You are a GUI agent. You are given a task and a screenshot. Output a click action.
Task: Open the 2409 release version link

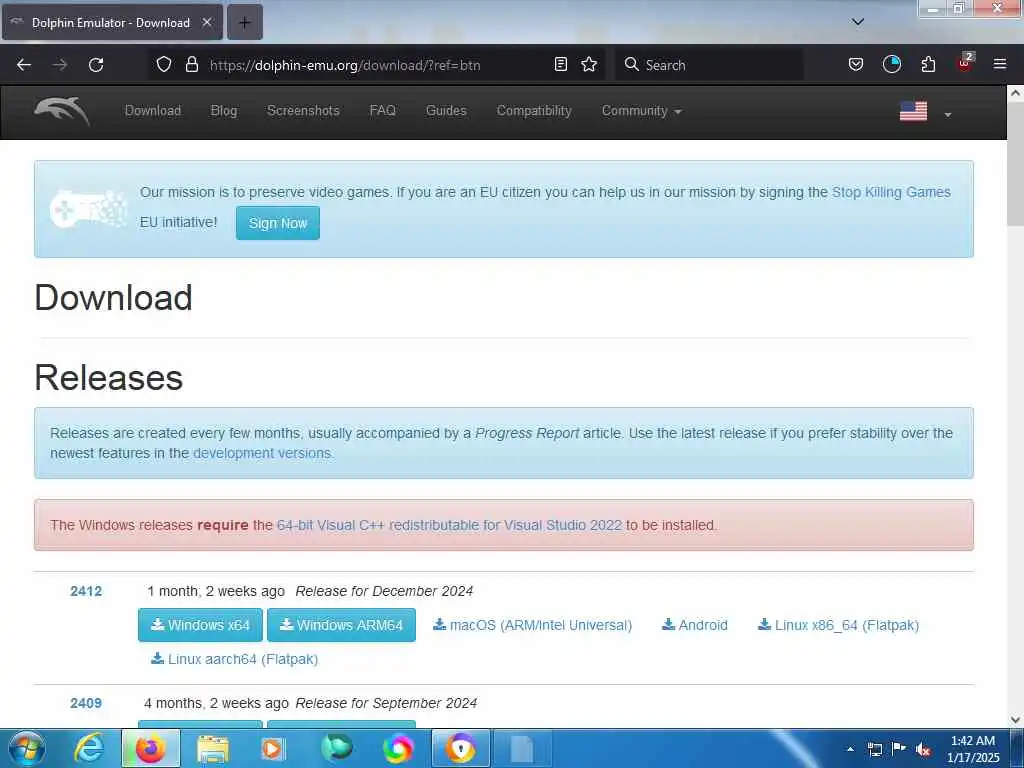pyautogui.click(x=86, y=703)
